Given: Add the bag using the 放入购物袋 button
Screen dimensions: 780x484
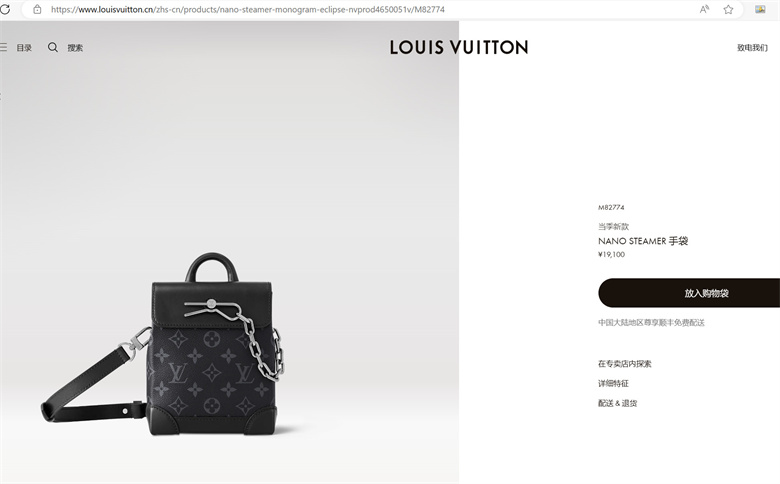Looking at the screenshot, I should tap(689, 293).
